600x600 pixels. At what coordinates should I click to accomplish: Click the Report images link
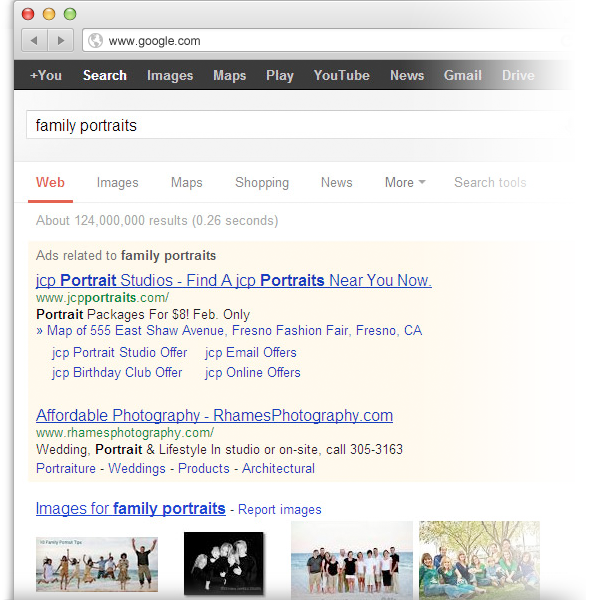click(280, 510)
